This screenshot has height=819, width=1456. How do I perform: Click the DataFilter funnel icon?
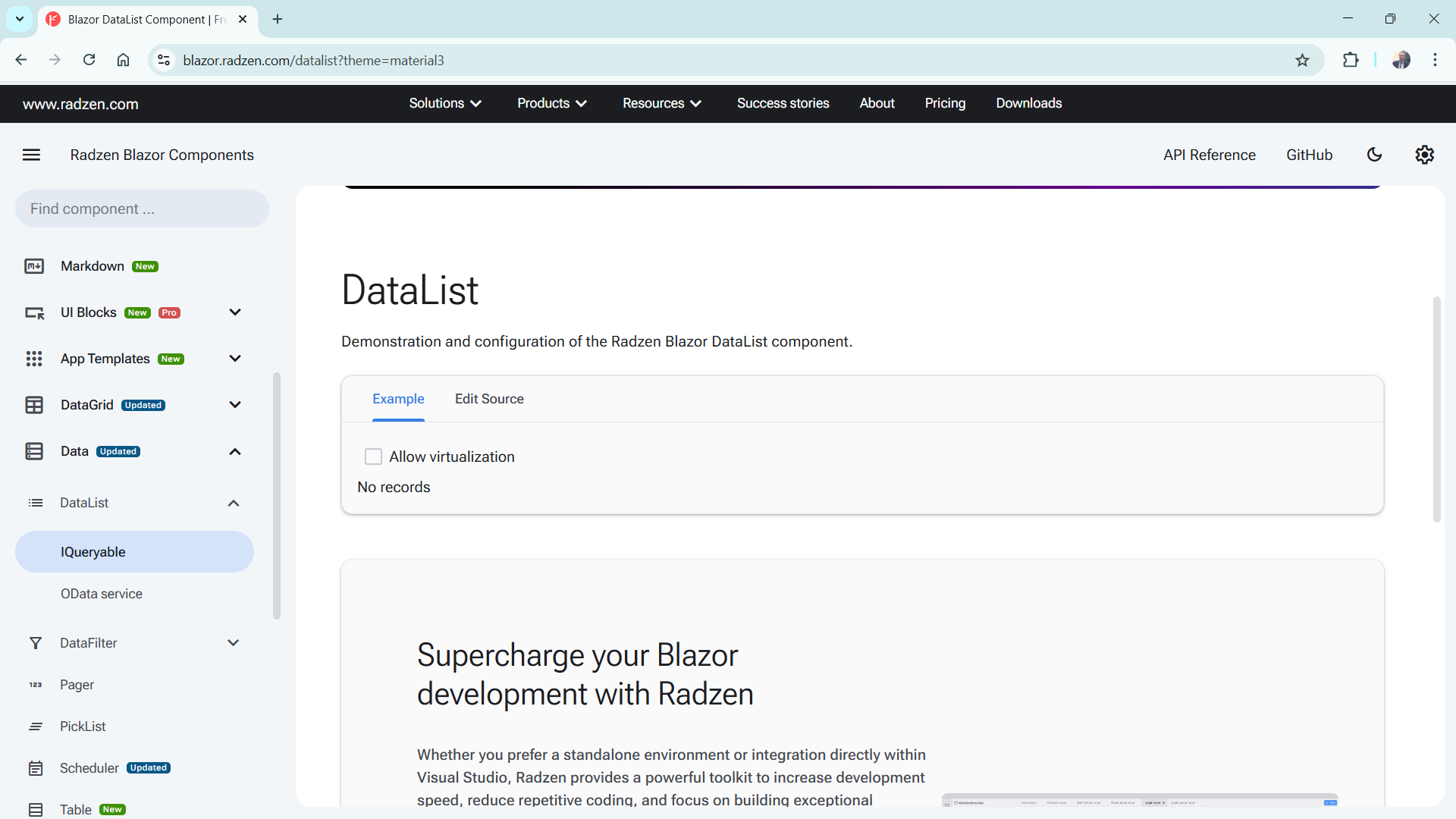click(x=36, y=642)
